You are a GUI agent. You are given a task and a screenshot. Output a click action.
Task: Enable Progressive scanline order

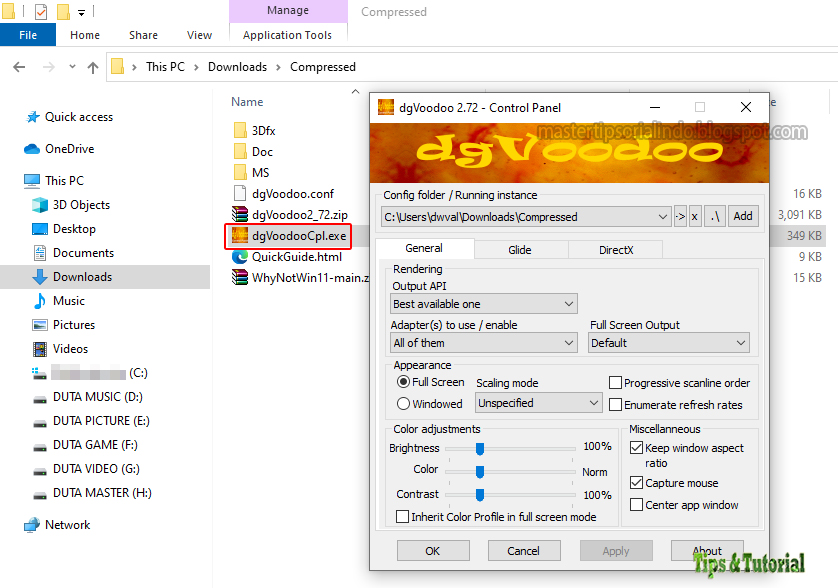[616, 382]
